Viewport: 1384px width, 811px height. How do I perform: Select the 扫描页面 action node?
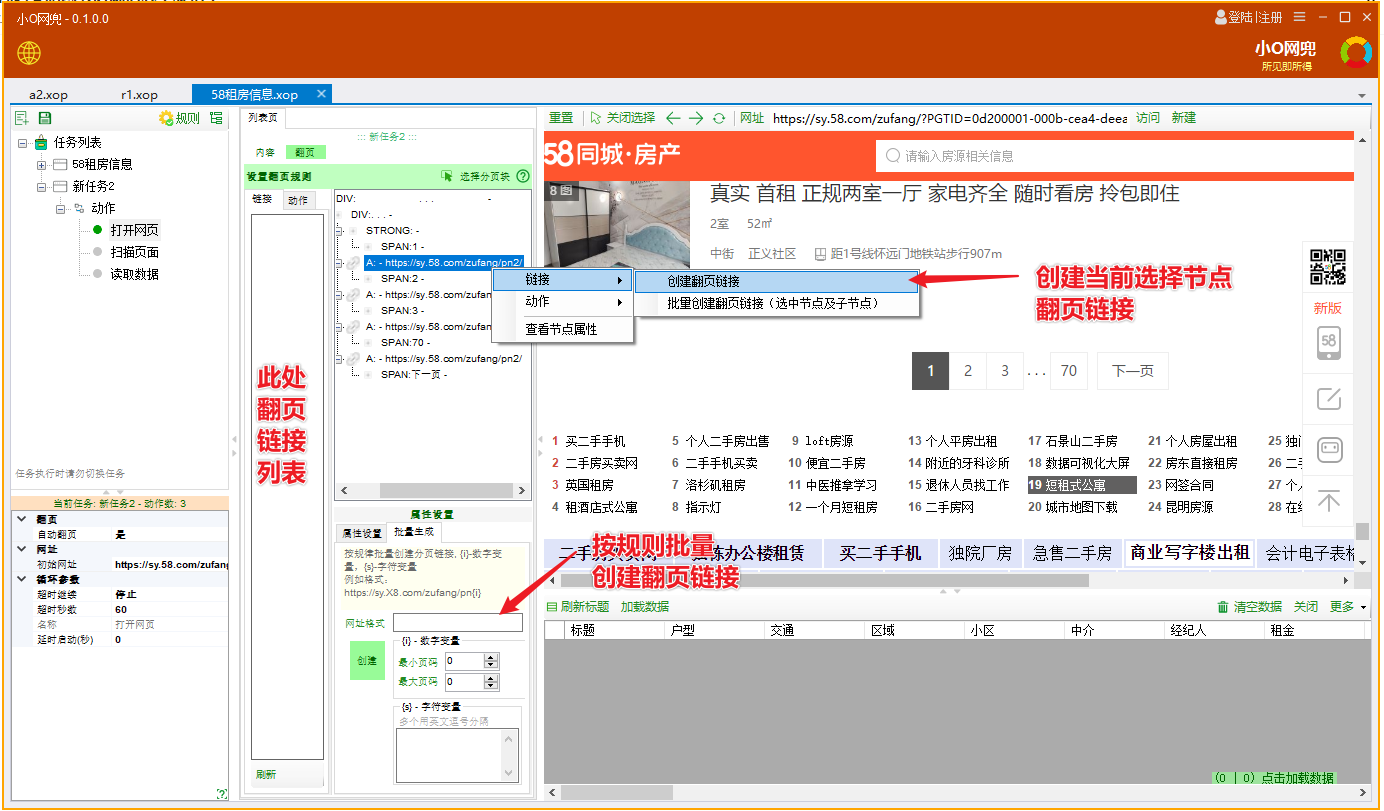(x=134, y=252)
